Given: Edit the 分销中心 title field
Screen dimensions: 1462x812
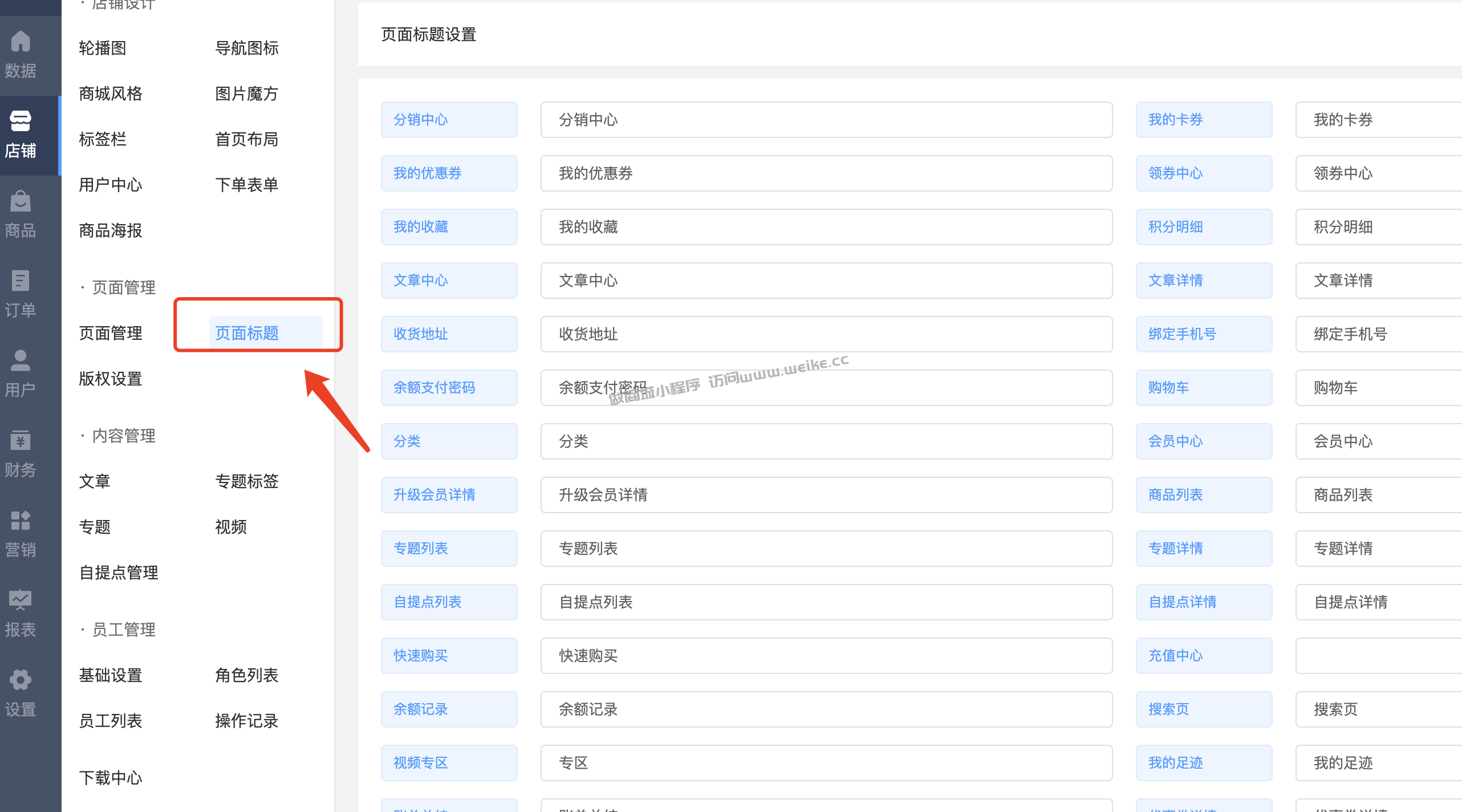Looking at the screenshot, I should (826, 120).
